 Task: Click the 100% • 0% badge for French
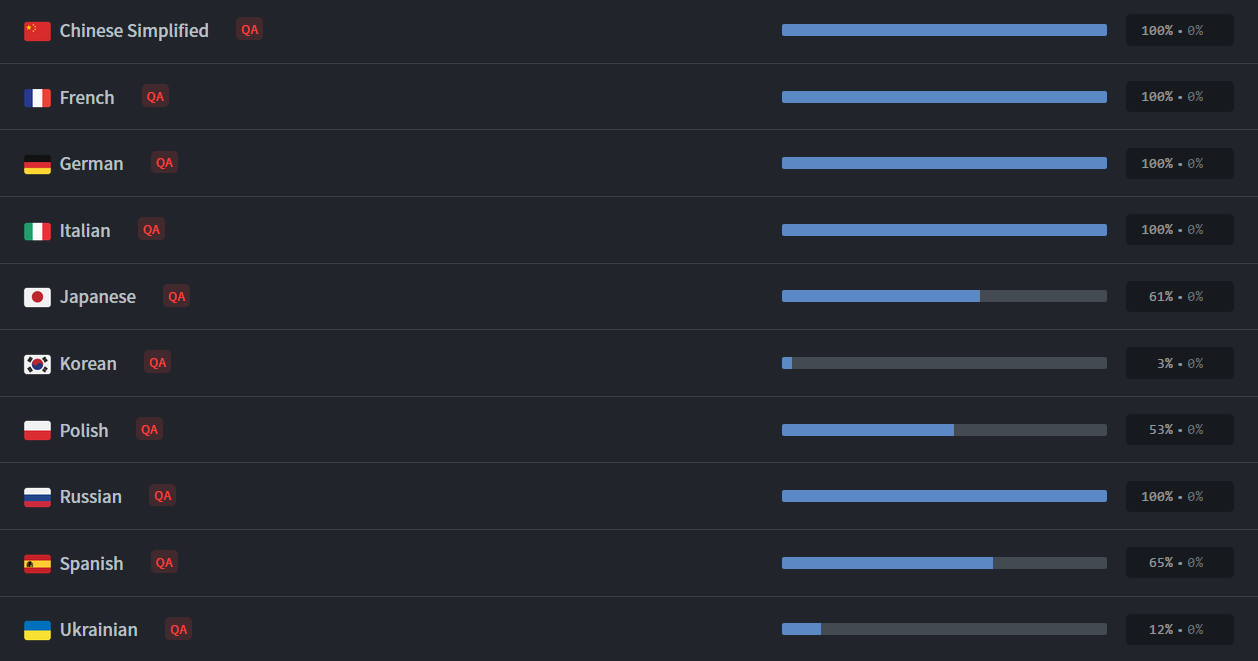click(x=1180, y=97)
